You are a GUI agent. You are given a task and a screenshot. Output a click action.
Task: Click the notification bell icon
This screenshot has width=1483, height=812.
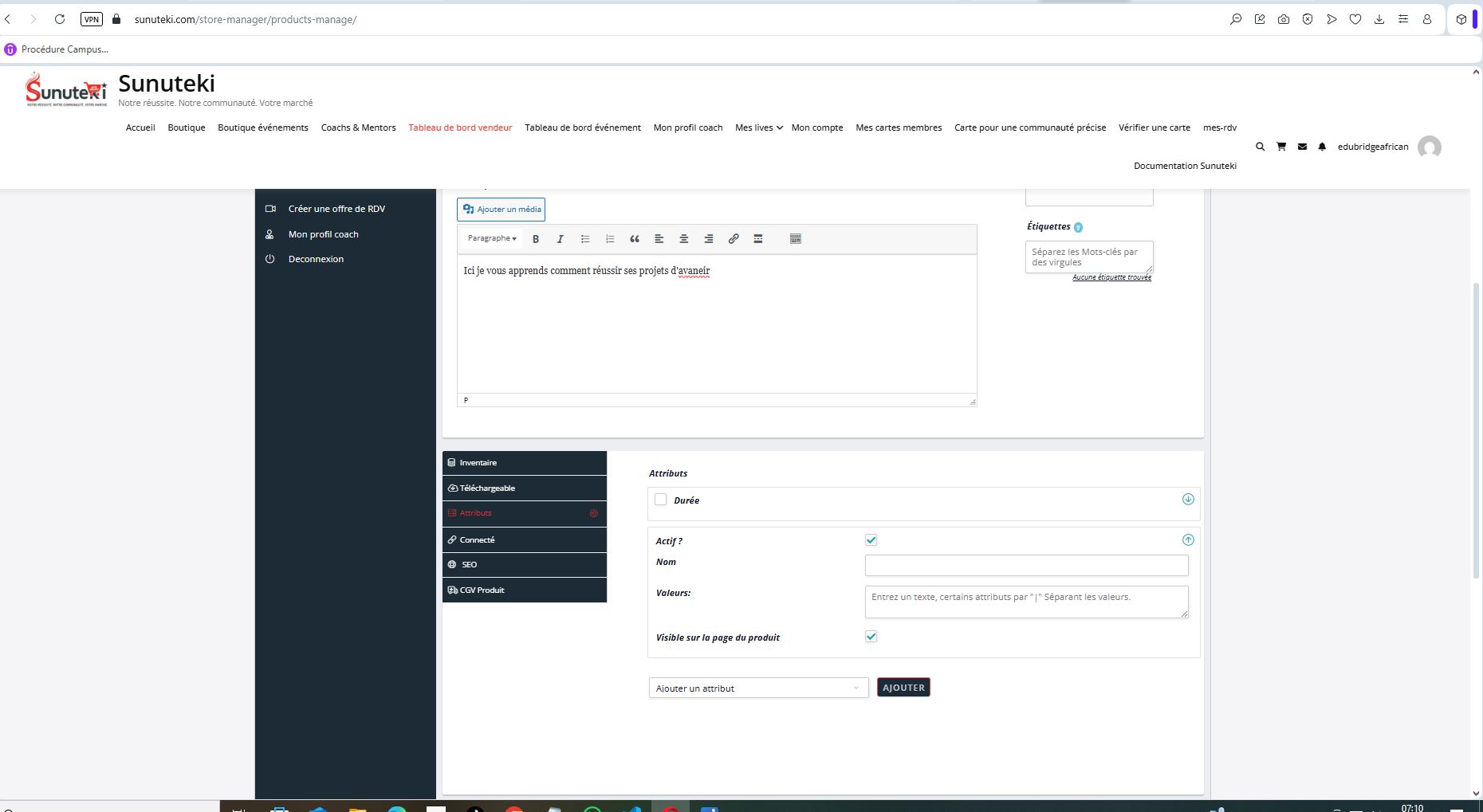[x=1322, y=147]
